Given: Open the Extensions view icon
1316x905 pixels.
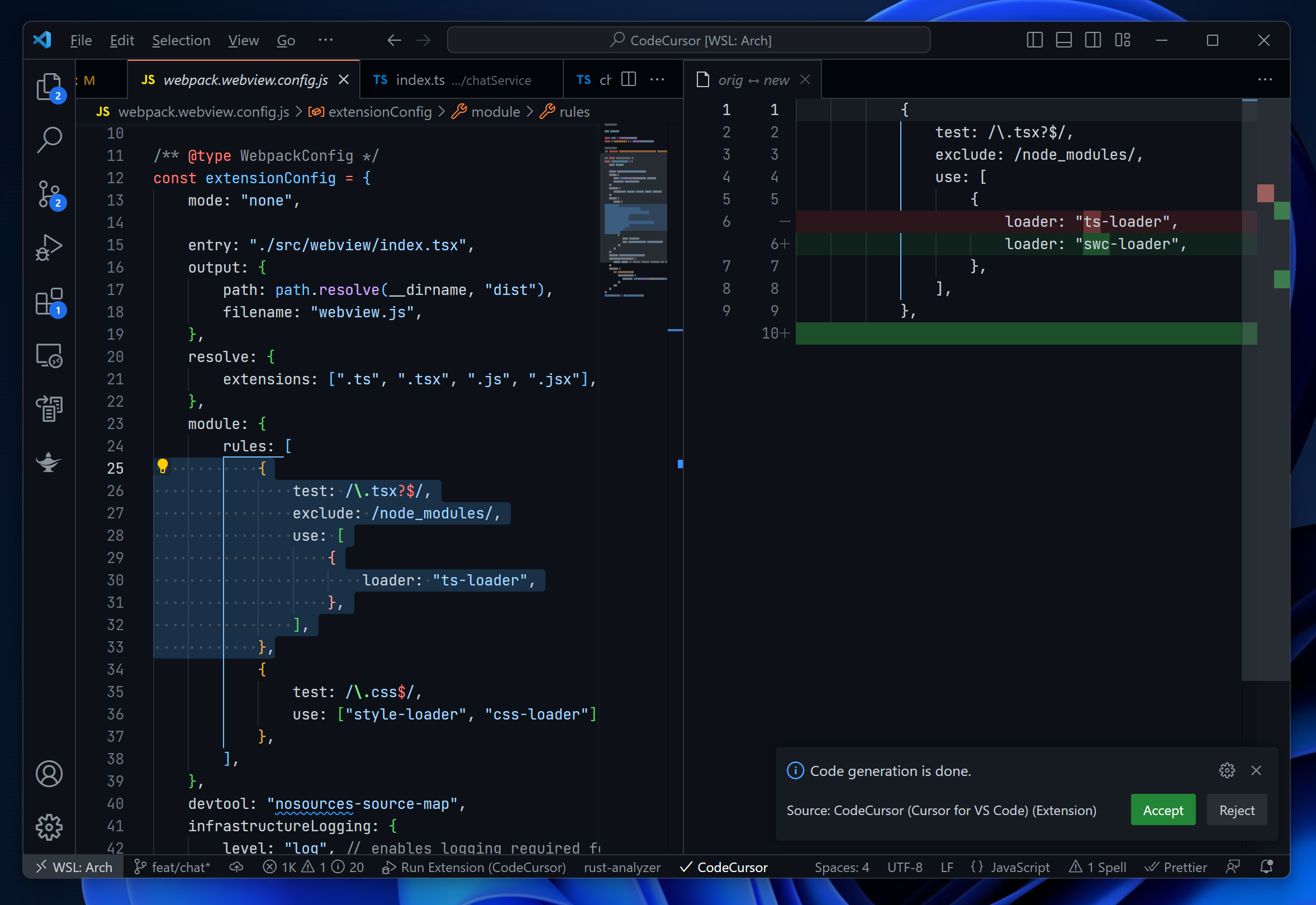Looking at the screenshot, I should (49, 302).
